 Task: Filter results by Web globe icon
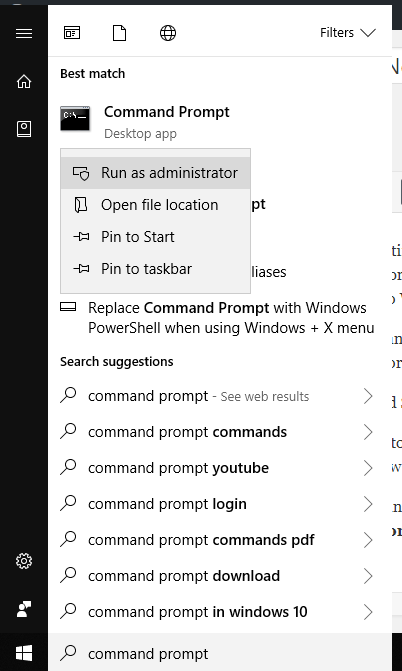168,33
